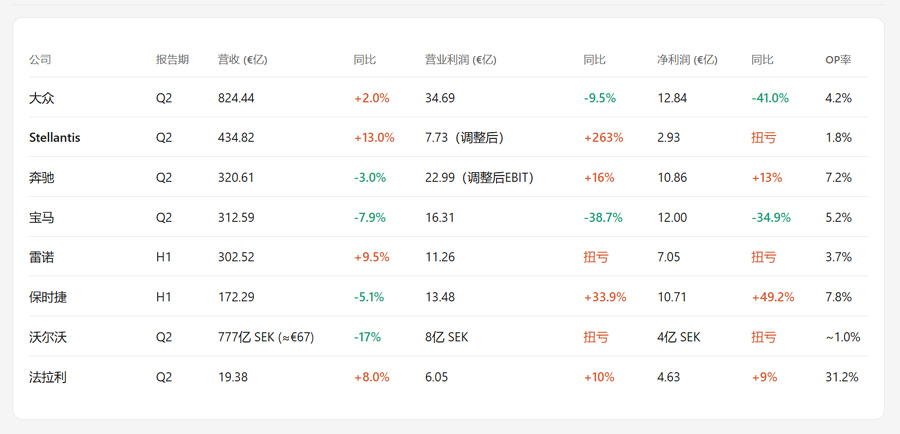900x434 pixels.
Task: Click 雷诺 operating profit 11.26
Action: pyautogui.click(x=440, y=257)
